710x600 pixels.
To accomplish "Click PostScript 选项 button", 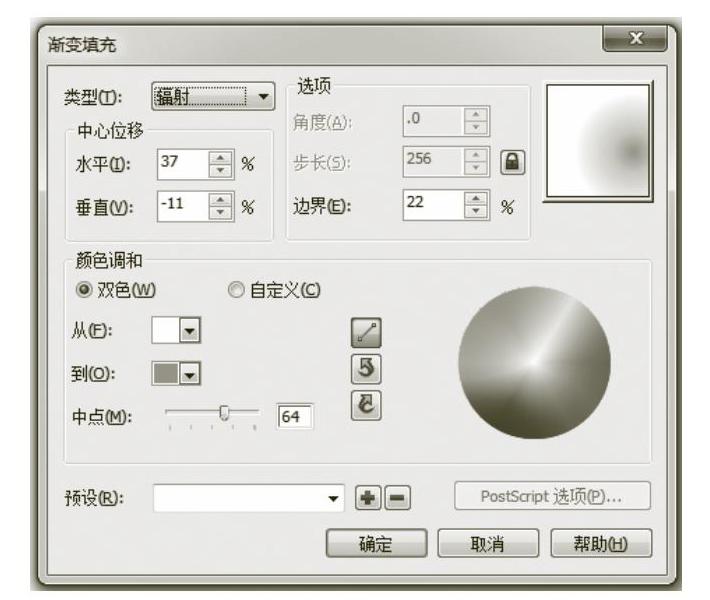I will (x=552, y=496).
